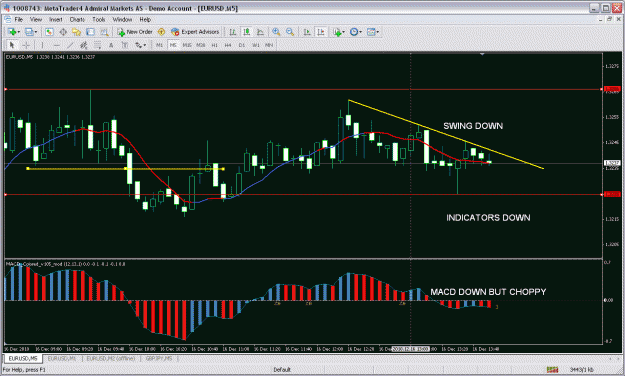Expand the Profiles dropdown arrow

pos(36,32)
